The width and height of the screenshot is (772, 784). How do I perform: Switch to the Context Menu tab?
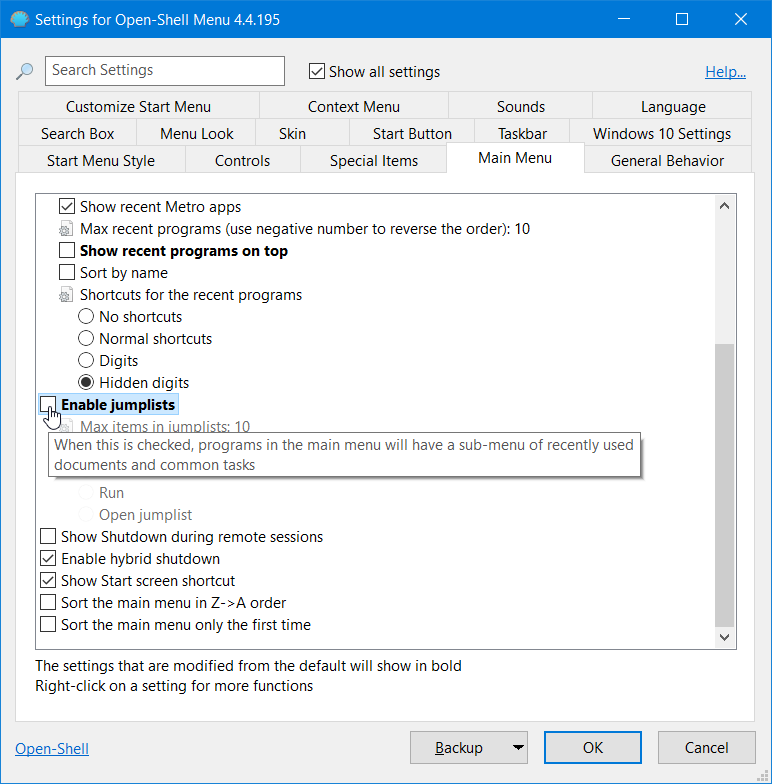tap(354, 106)
